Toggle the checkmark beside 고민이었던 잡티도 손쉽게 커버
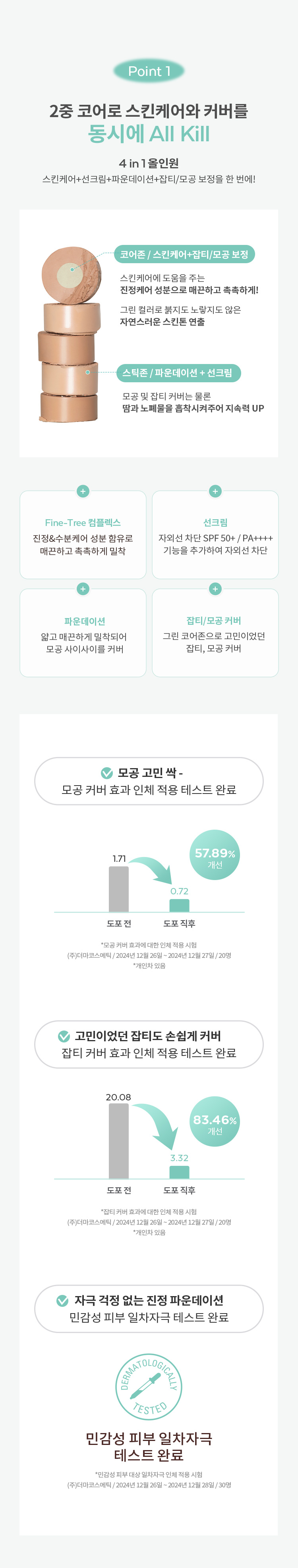This screenshot has height=1568, width=298. (64, 1035)
